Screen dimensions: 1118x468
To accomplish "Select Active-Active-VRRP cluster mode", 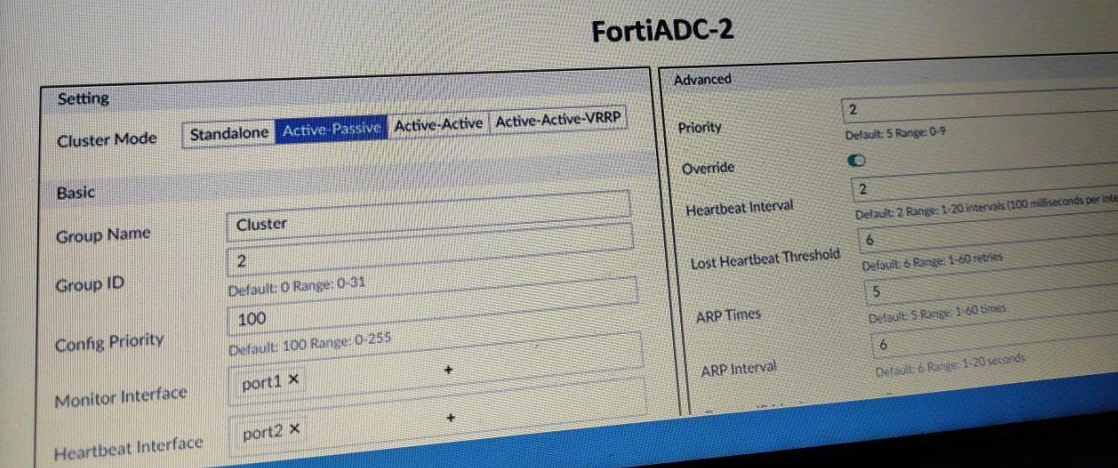I will tap(559, 121).
